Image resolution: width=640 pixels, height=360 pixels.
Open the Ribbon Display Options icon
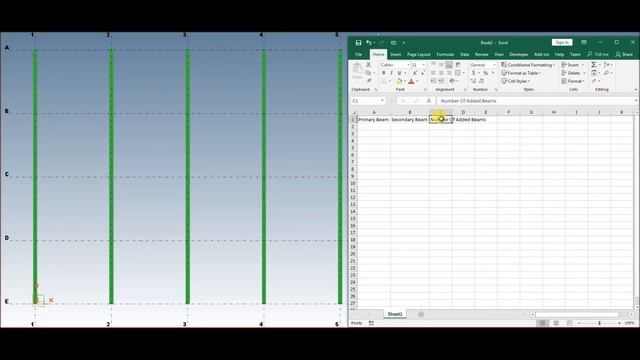pyautogui.click(x=584, y=42)
